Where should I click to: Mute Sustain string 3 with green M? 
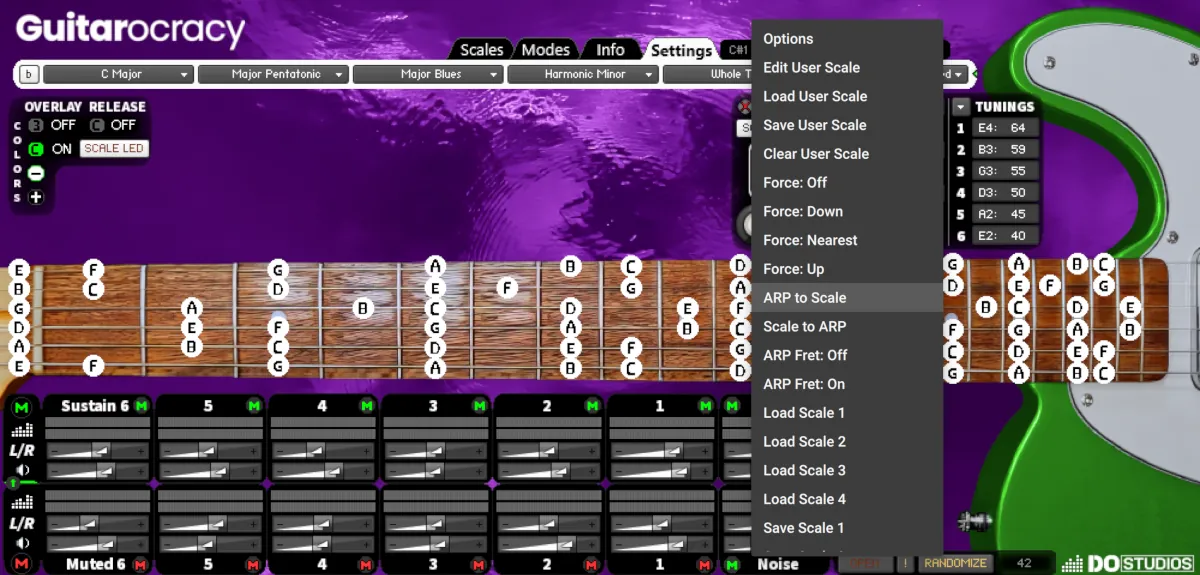click(480, 406)
